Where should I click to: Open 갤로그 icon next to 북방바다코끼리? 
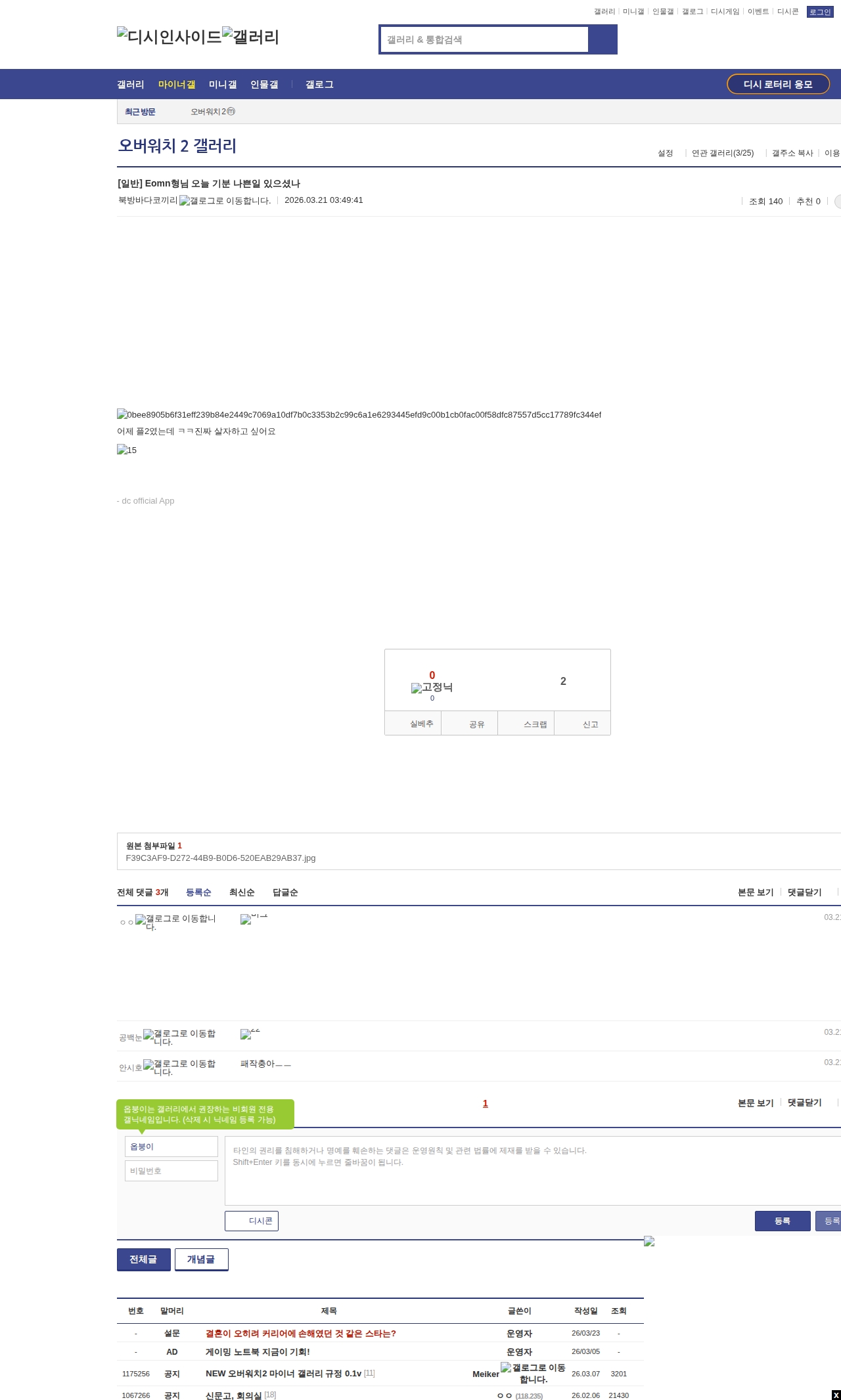click(225, 200)
